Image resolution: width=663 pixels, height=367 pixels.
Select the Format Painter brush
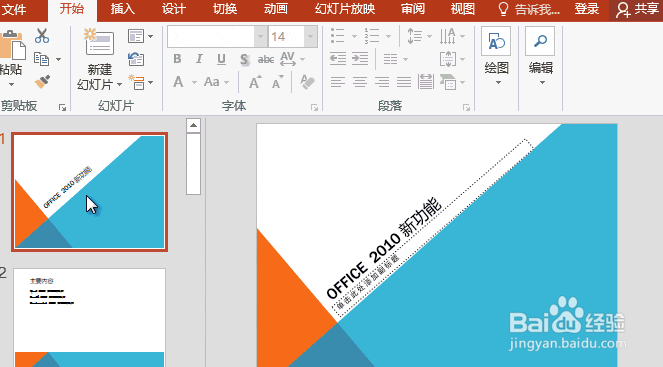click(x=42, y=82)
